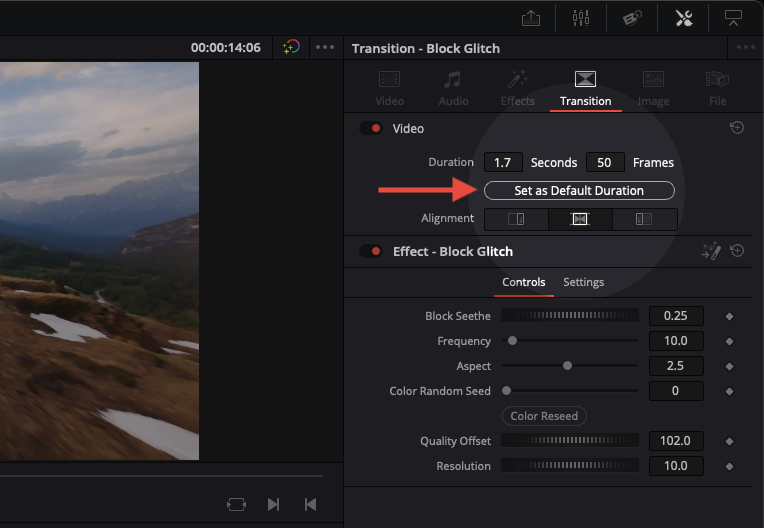Open the Audio inspector tab
Screen dimensions: 764x528
tap(453, 87)
